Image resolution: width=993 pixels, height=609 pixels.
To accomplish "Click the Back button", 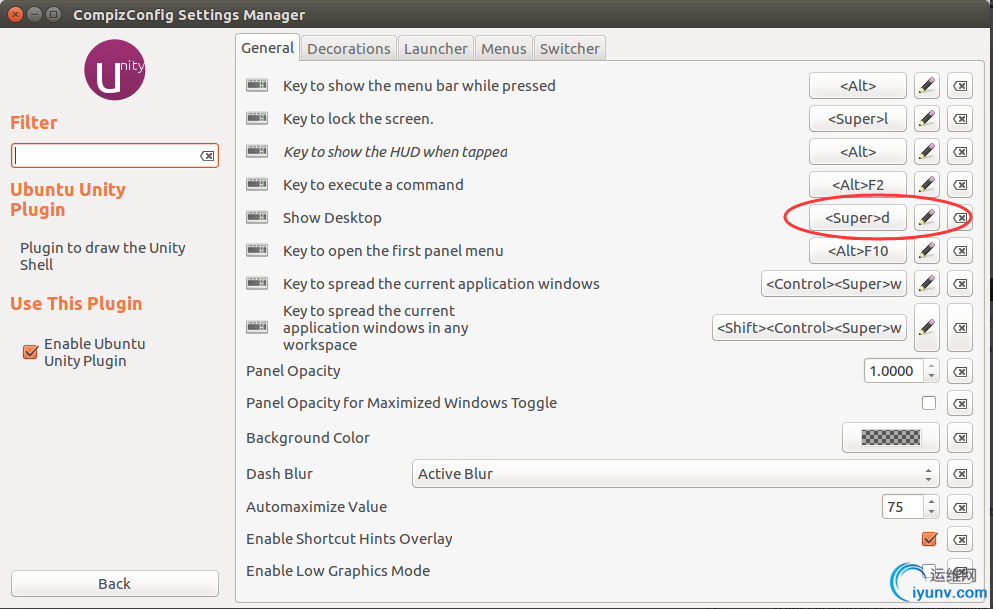I will (115, 583).
